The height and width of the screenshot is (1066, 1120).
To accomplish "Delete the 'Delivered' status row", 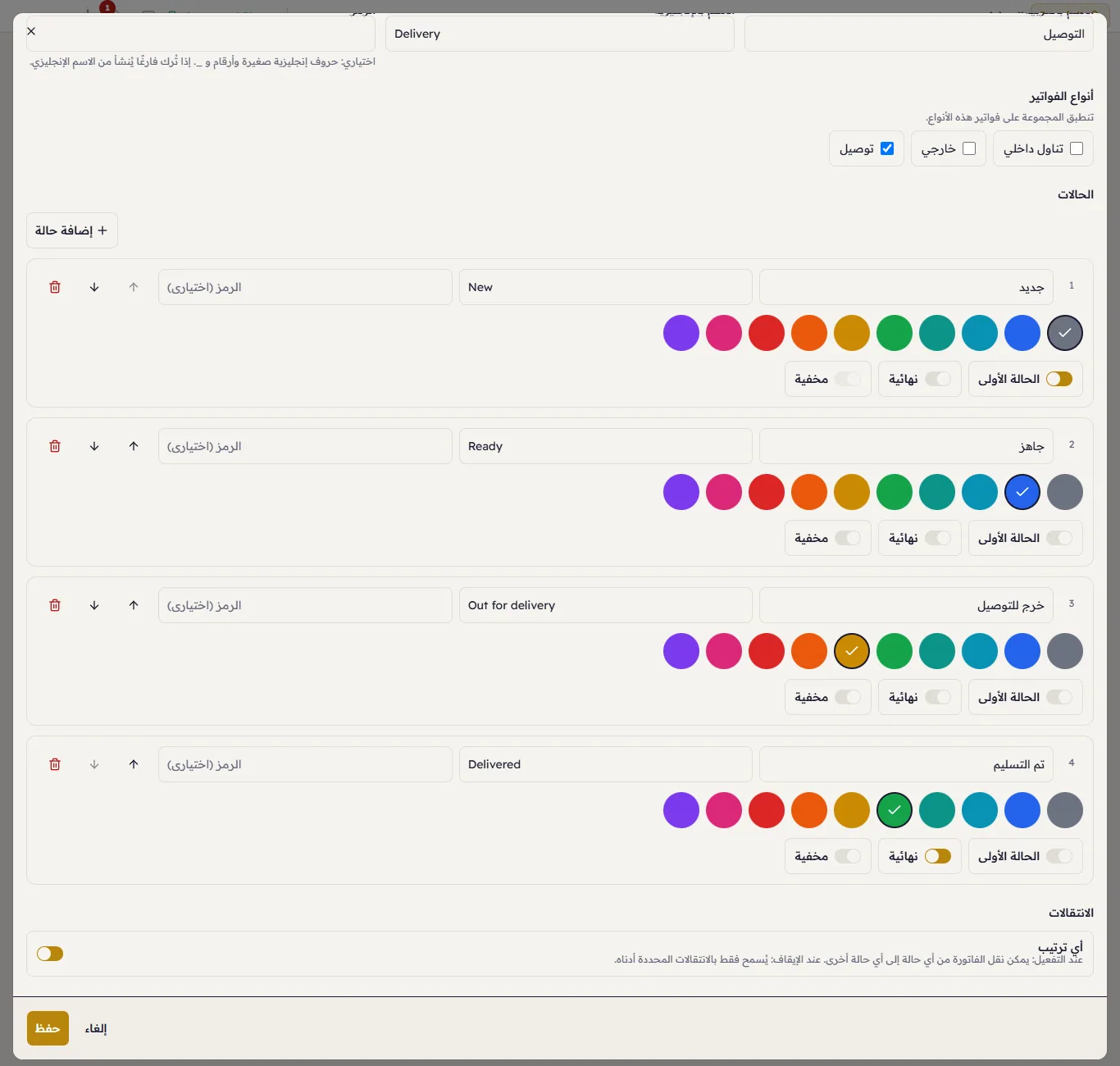I will tap(55, 764).
